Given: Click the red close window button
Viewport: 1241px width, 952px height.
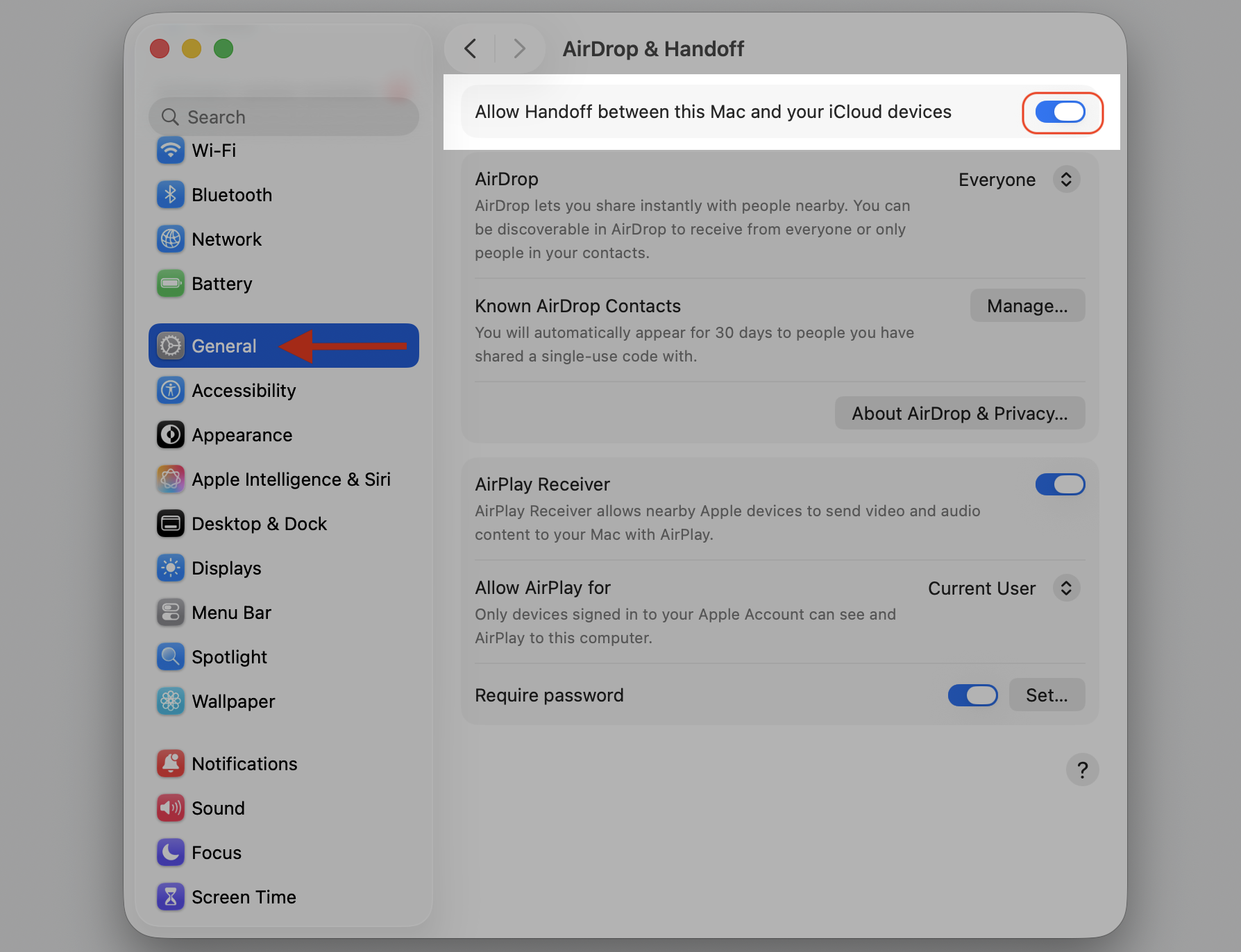Looking at the screenshot, I should point(160,49).
